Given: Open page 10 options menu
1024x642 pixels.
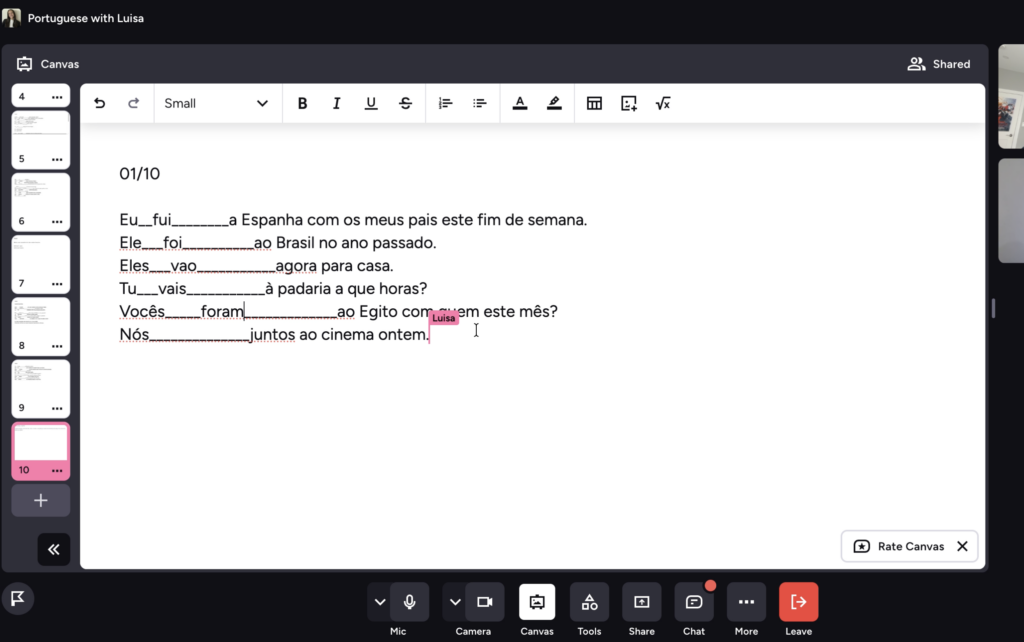Looking at the screenshot, I should coord(57,470).
